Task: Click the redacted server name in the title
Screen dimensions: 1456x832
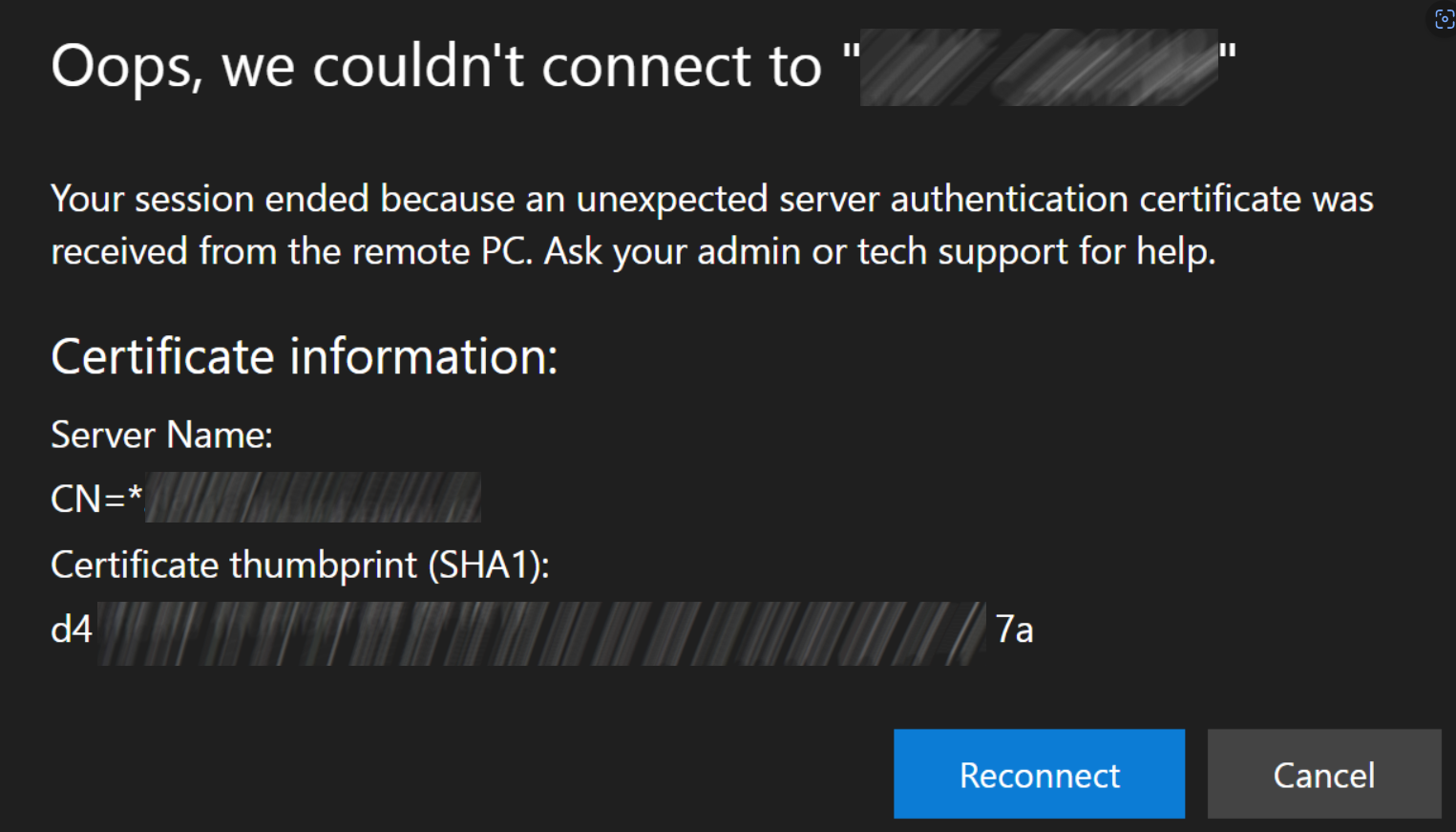Action: tap(1039, 67)
